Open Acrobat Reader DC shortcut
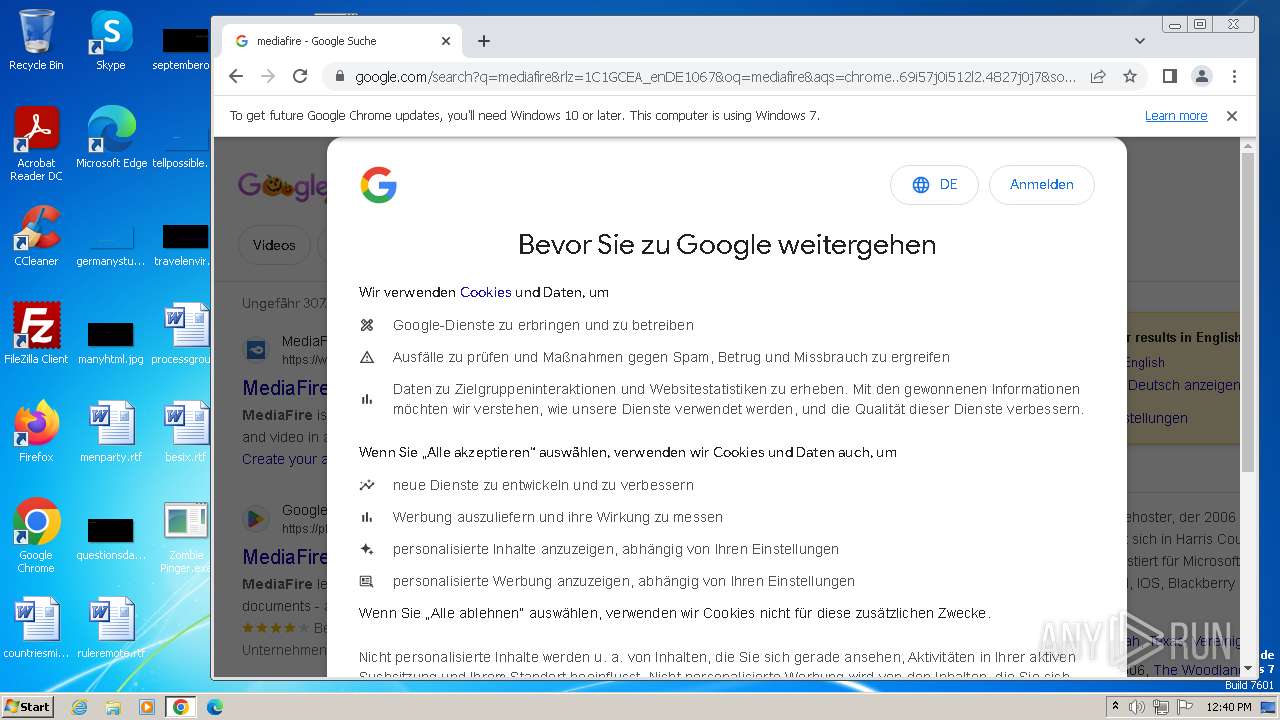Image resolution: width=1280 pixels, height=720 pixels. [36, 144]
